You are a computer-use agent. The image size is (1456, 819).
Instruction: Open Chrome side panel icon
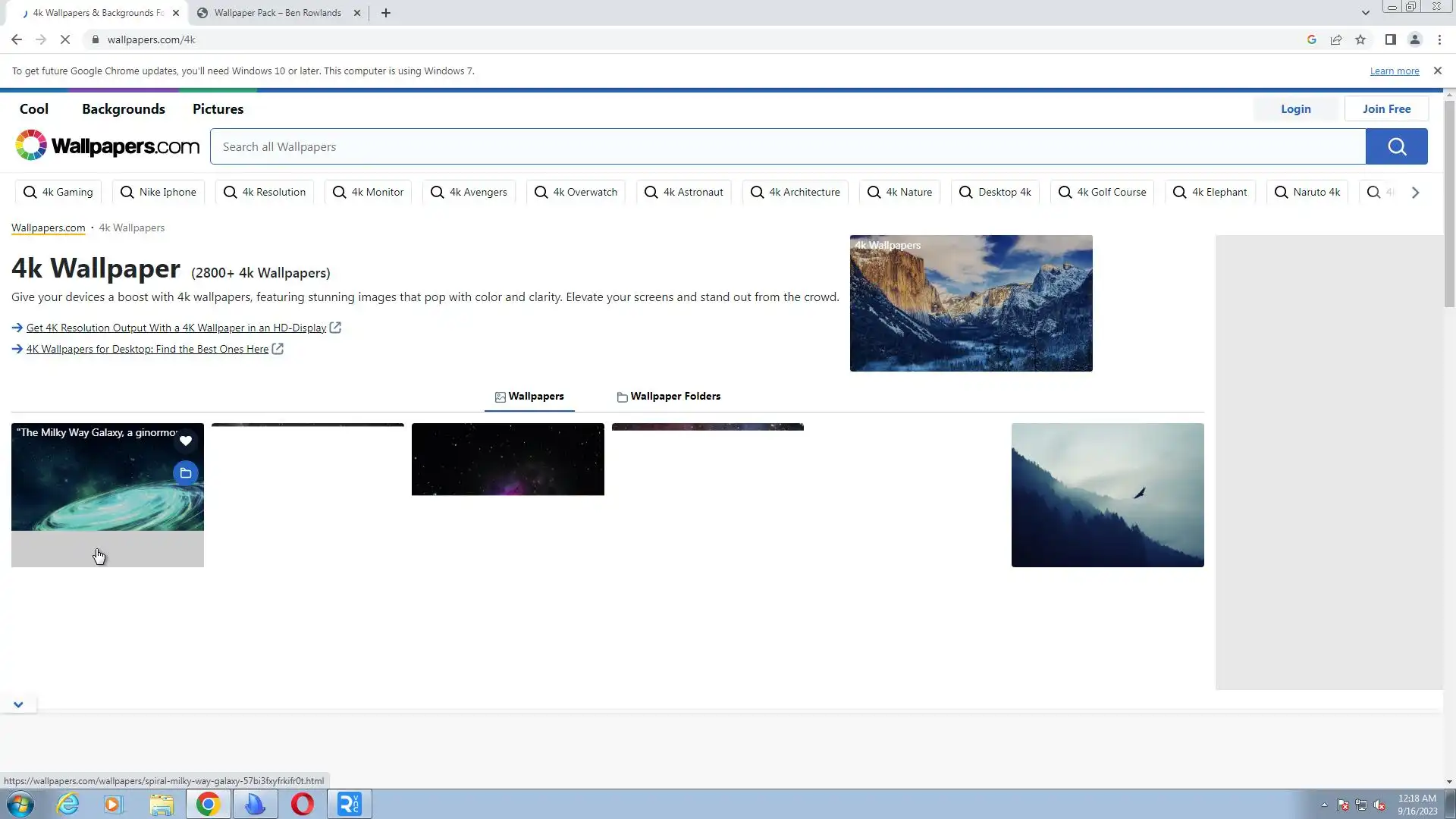[x=1390, y=39]
